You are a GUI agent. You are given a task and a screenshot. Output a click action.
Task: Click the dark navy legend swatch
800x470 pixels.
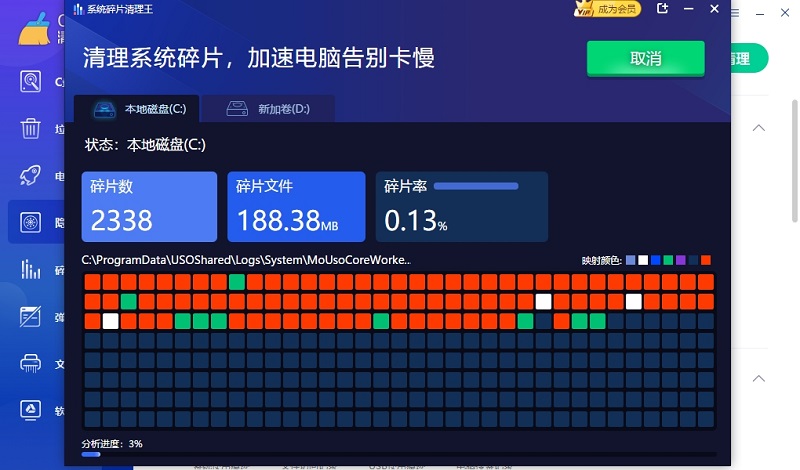click(x=693, y=260)
